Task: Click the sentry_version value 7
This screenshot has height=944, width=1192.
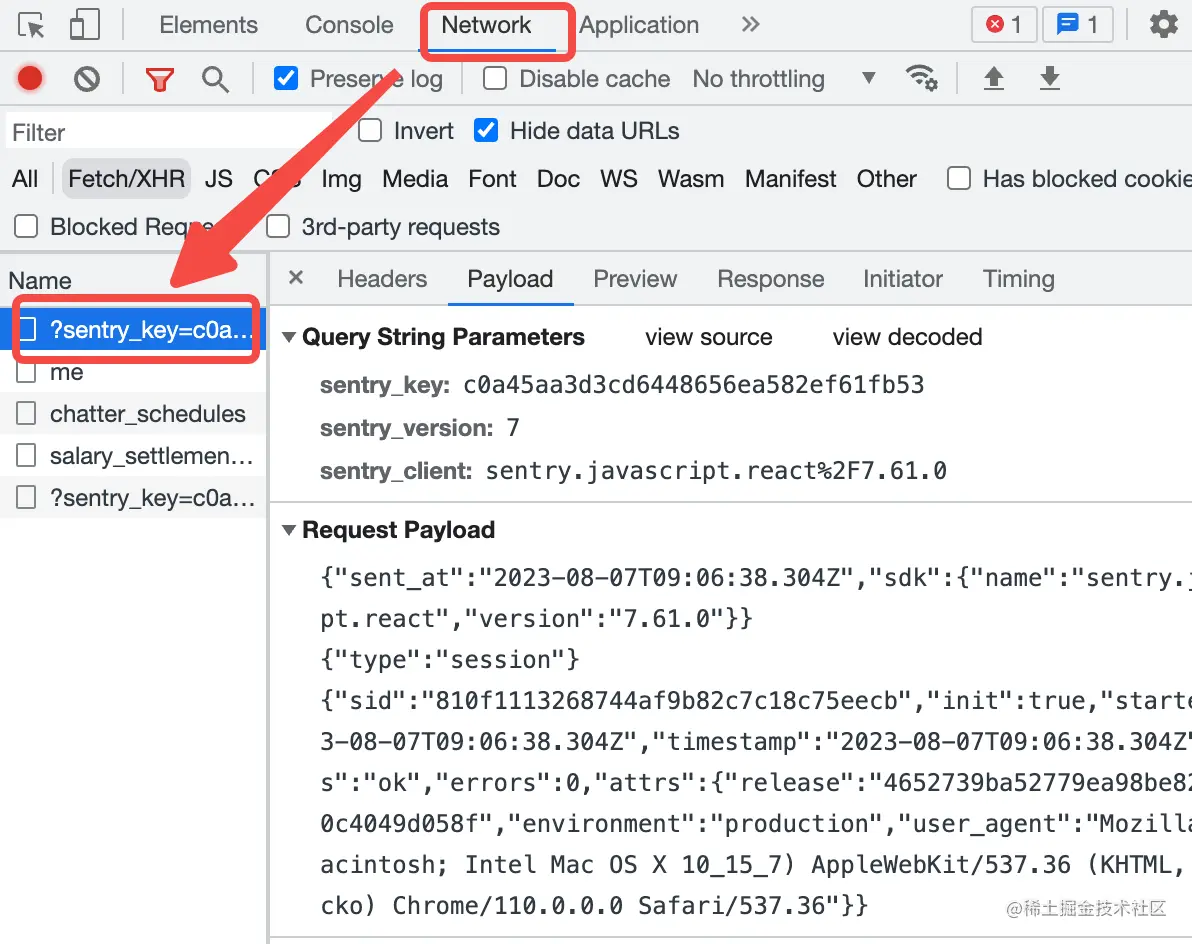Action: coord(513,428)
